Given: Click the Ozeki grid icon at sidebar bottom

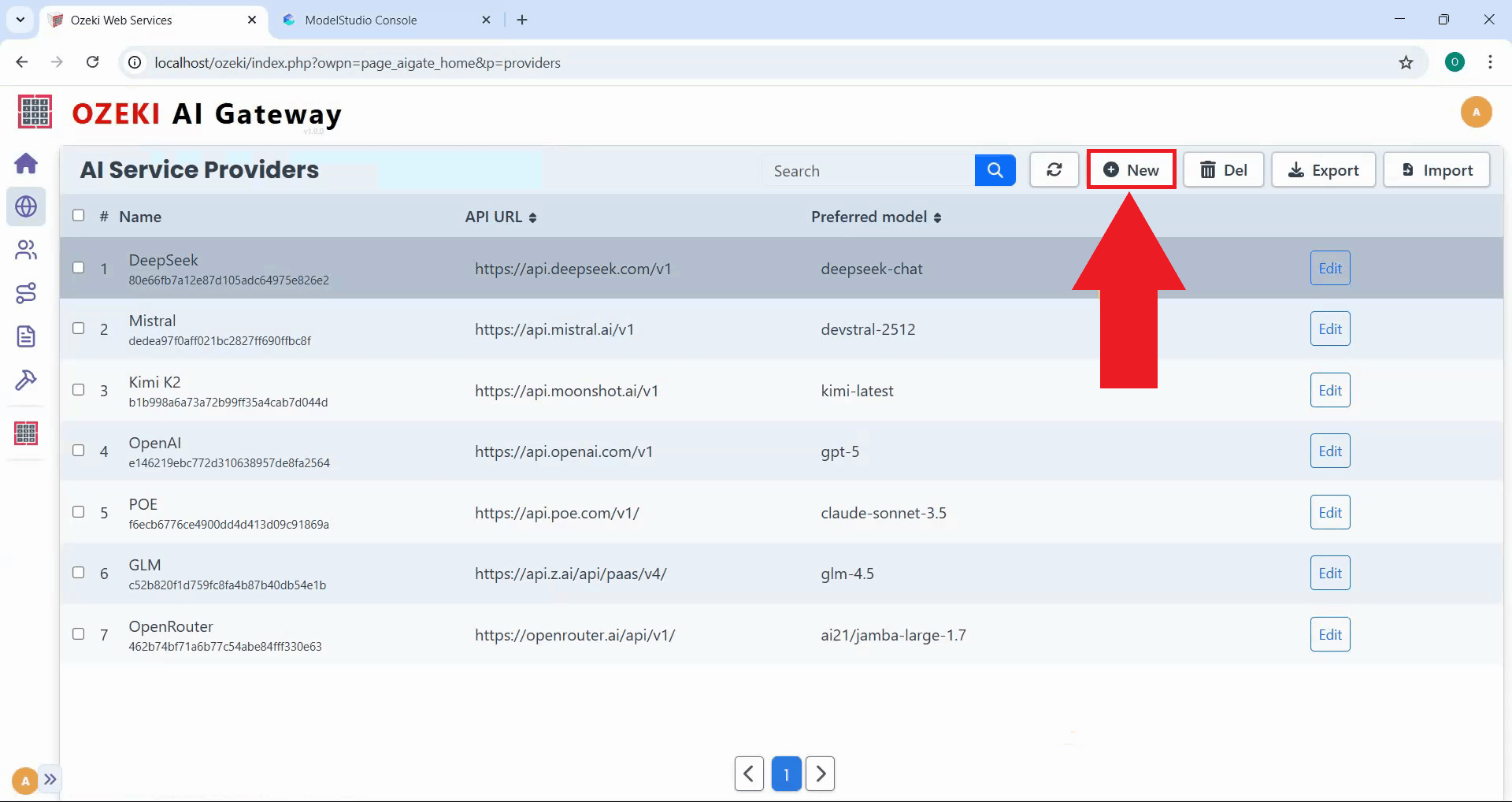Looking at the screenshot, I should (x=26, y=433).
